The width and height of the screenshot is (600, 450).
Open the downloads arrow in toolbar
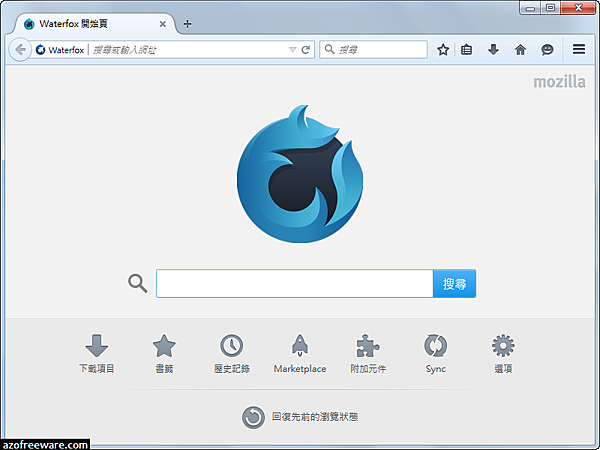click(493, 49)
